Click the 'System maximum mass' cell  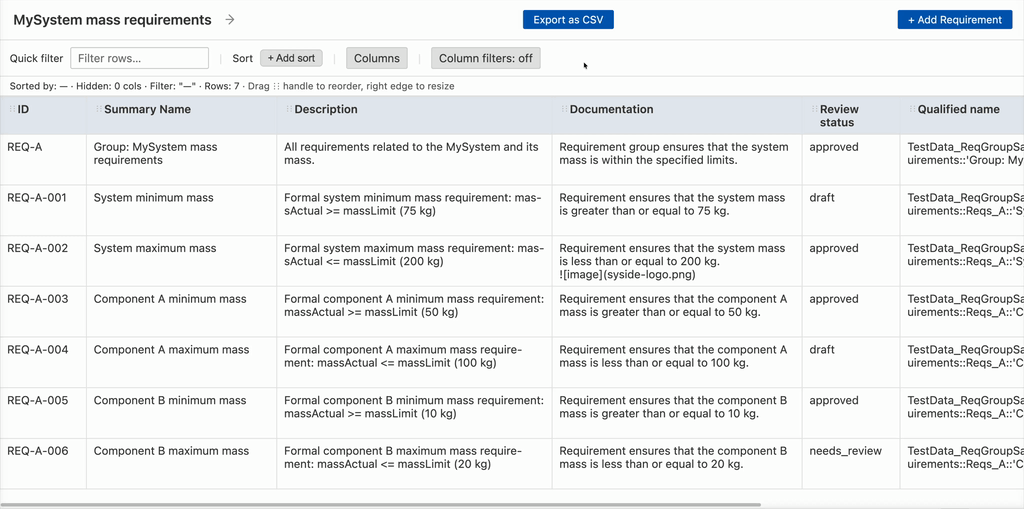182,261
